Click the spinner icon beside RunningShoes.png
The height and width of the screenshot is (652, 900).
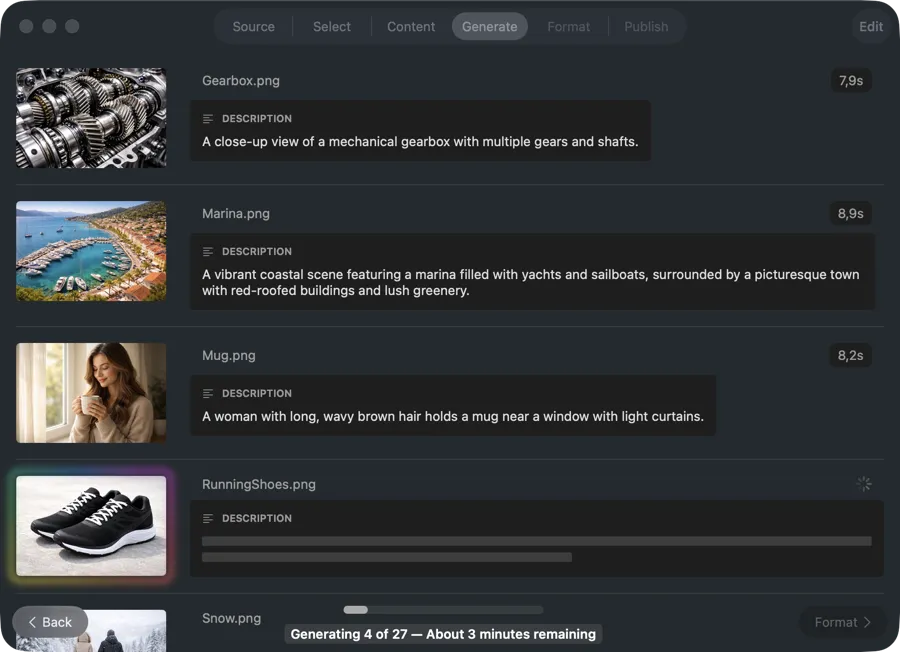[x=864, y=484]
